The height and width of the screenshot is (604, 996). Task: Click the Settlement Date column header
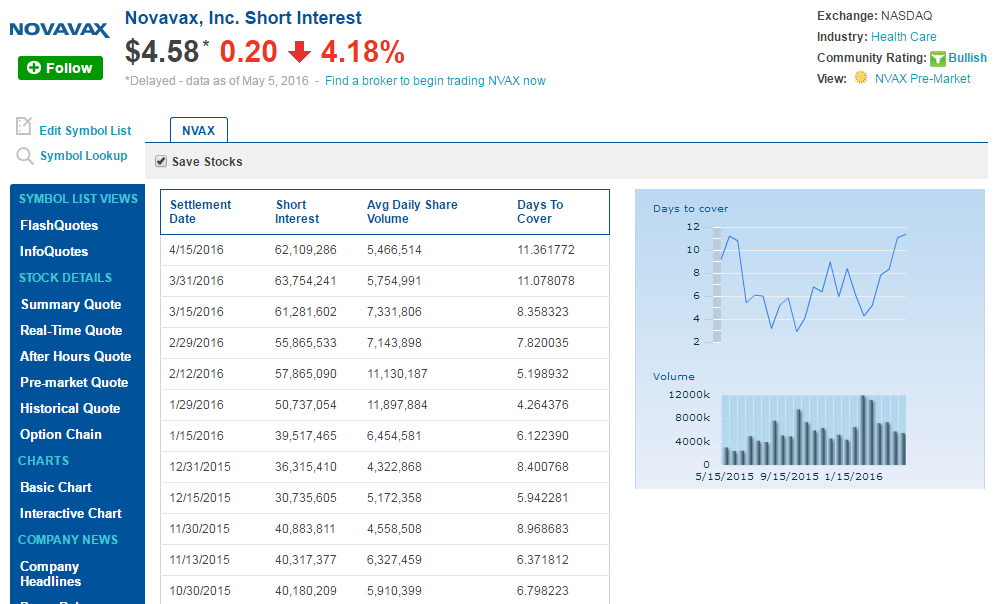[200, 211]
